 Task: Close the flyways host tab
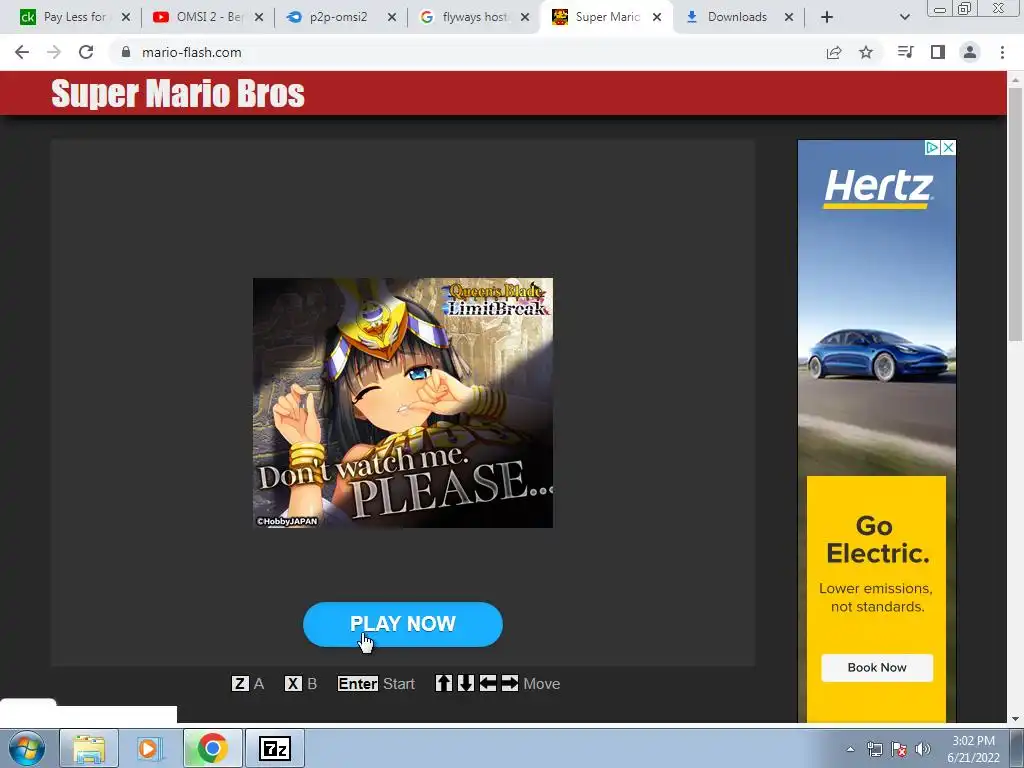tap(525, 18)
